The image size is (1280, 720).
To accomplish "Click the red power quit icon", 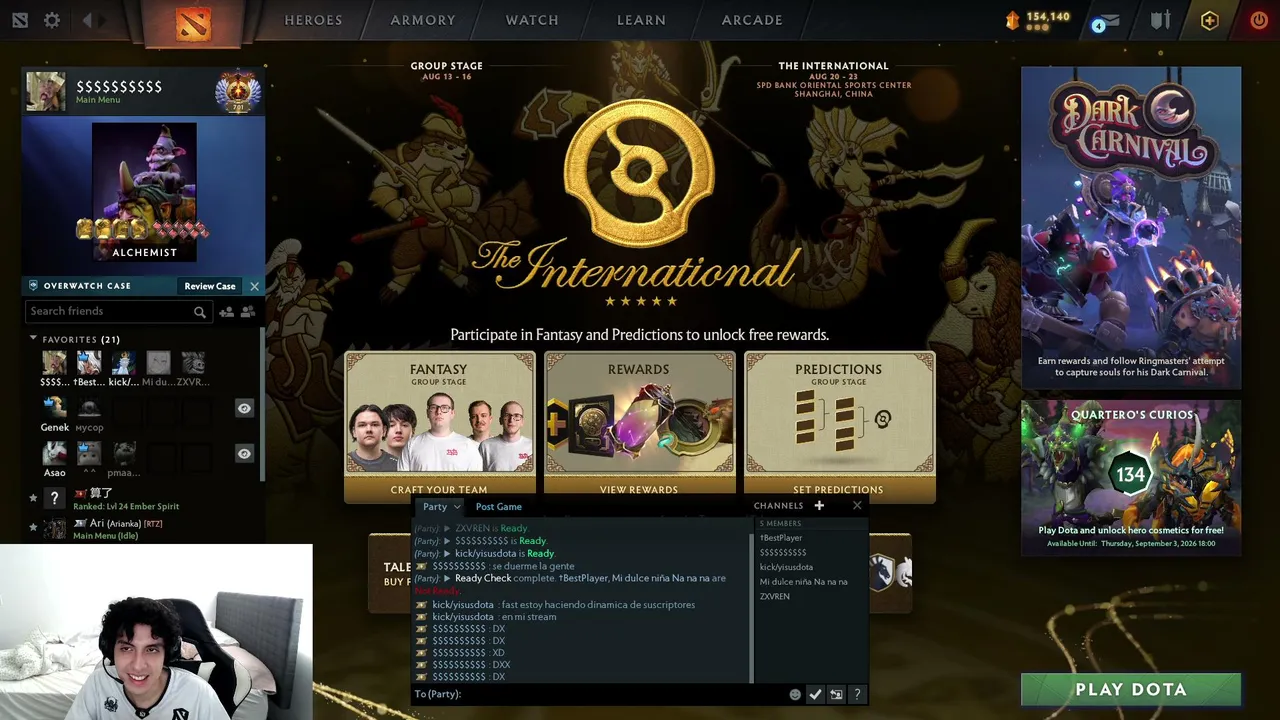I will (x=1259, y=20).
